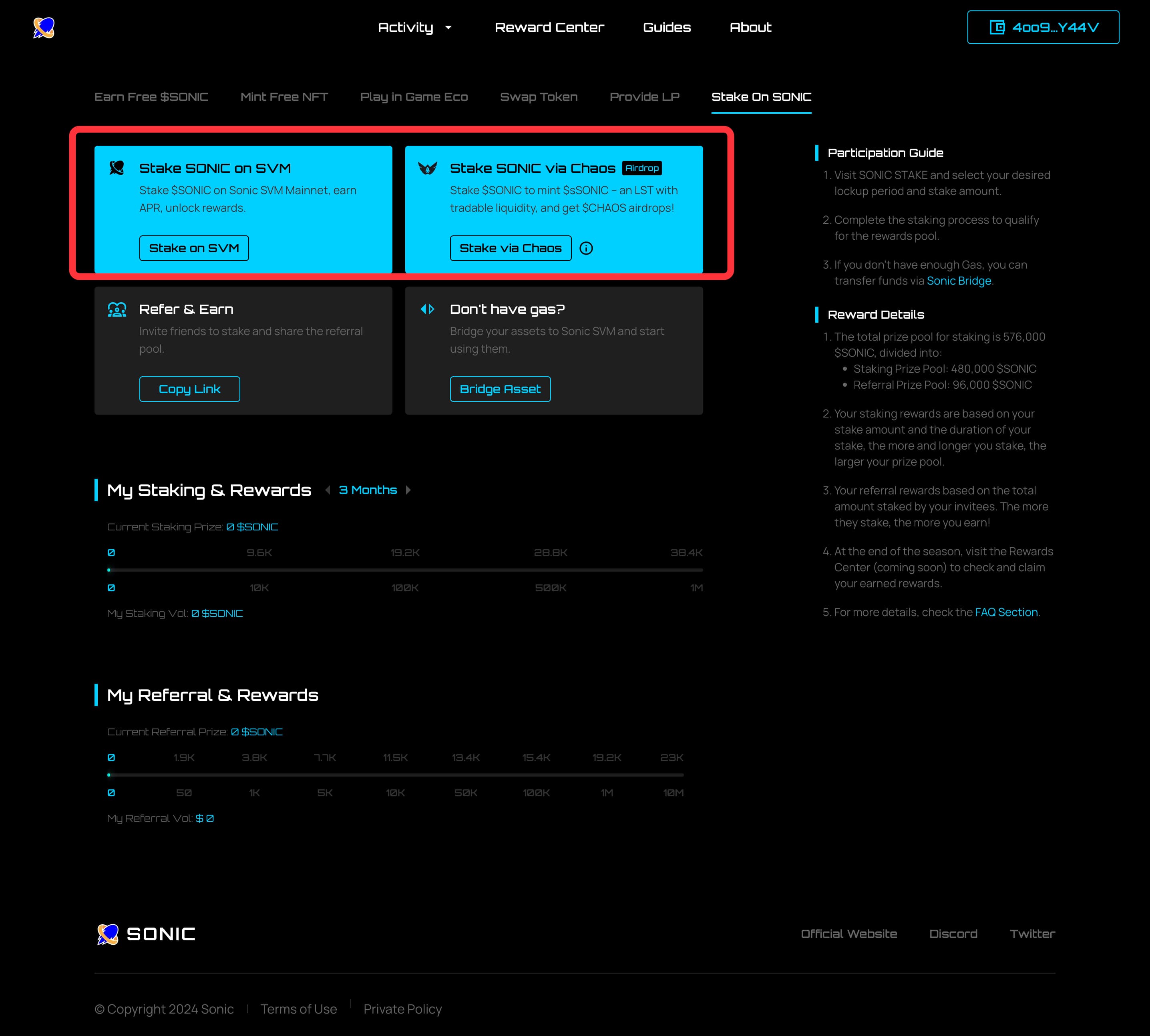This screenshot has width=1150, height=1036.
Task: Click the wallet icon in address button
Action: click(997, 27)
